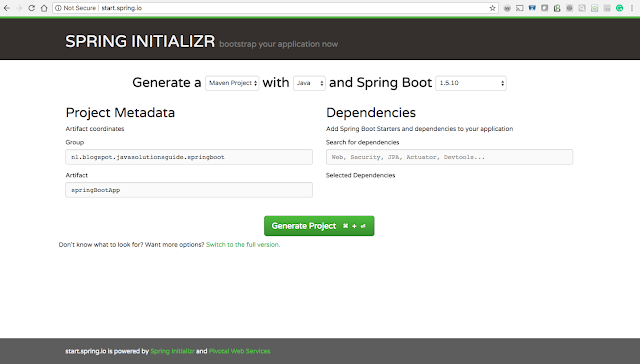640x364 pixels.
Task: Click the Cast extension icon
Action: tap(520, 8)
